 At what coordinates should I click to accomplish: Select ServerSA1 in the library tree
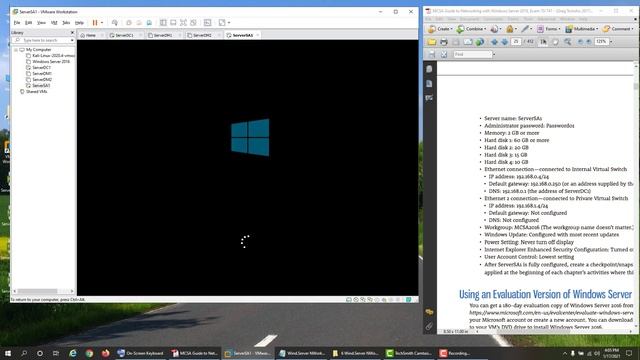point(38,86)
